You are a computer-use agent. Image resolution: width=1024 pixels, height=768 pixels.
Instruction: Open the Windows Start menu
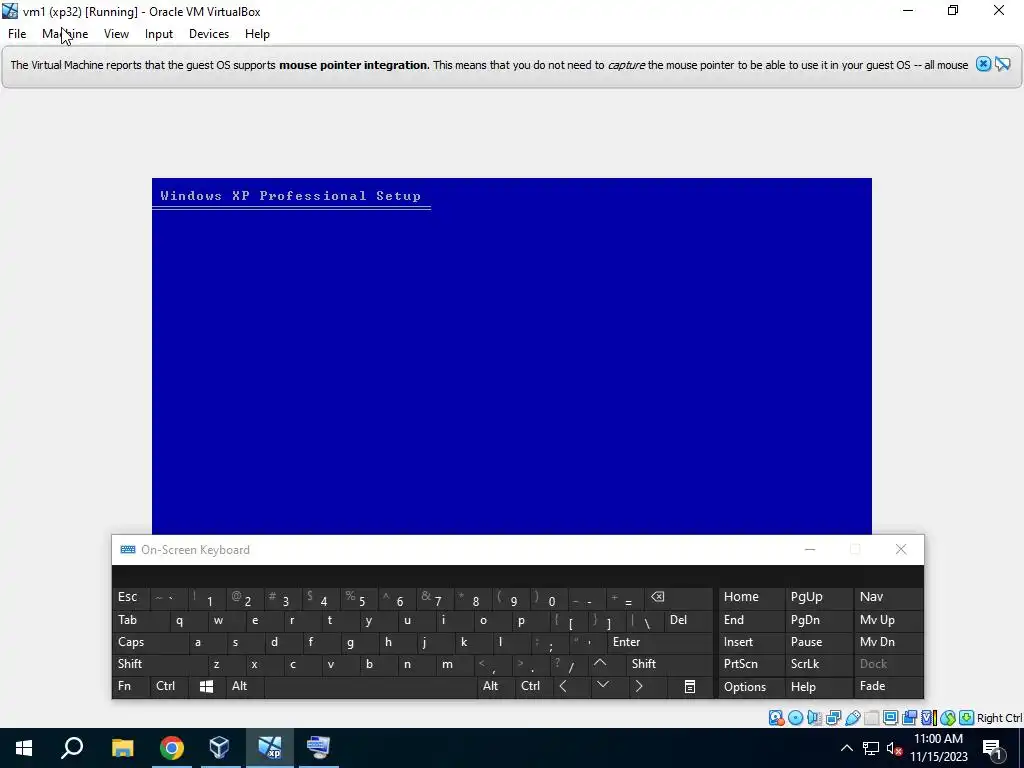tap(24, 748)
